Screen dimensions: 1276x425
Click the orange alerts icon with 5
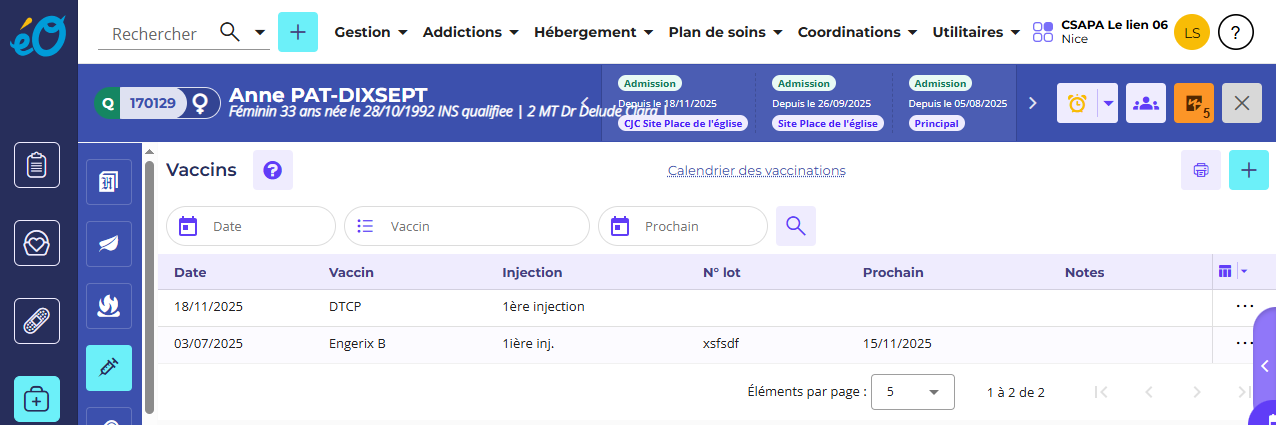(1194, 103)
